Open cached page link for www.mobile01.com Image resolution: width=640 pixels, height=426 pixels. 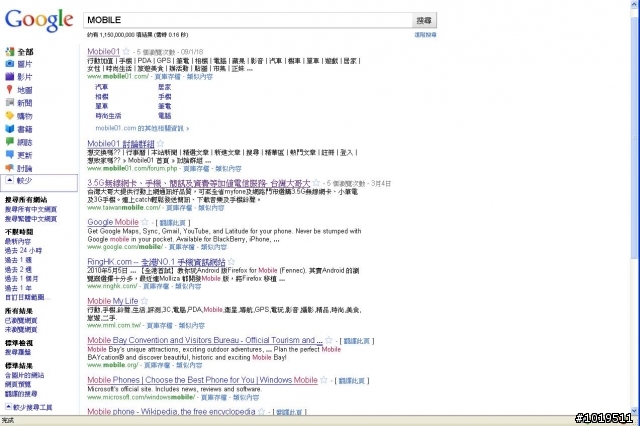[167, 77]
